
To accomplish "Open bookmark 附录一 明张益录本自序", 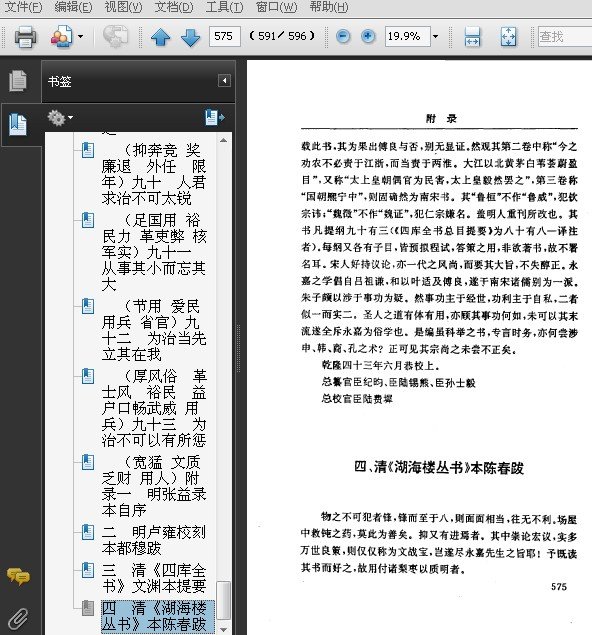I will click(x=154, y=486).
